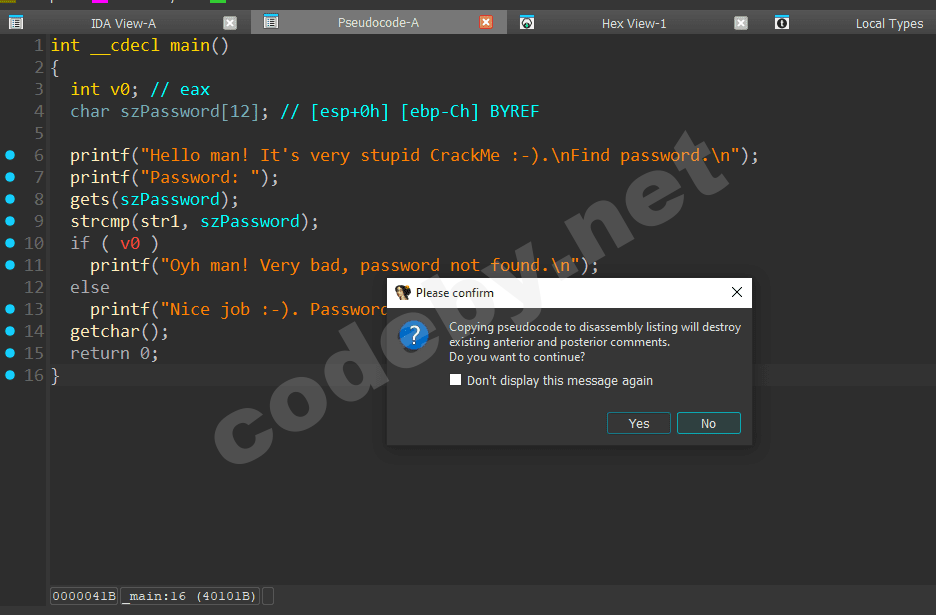
Task: Close the Pseudocode-A tab
Action: 486,22
